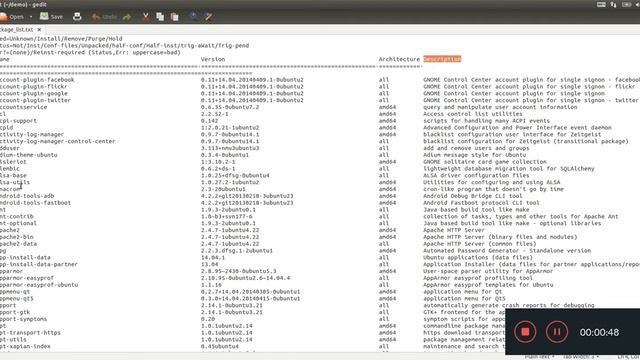
Task: Click version 2.2.3.dfsg.1-2ubuntu1
Action: (x=237, y=251)
